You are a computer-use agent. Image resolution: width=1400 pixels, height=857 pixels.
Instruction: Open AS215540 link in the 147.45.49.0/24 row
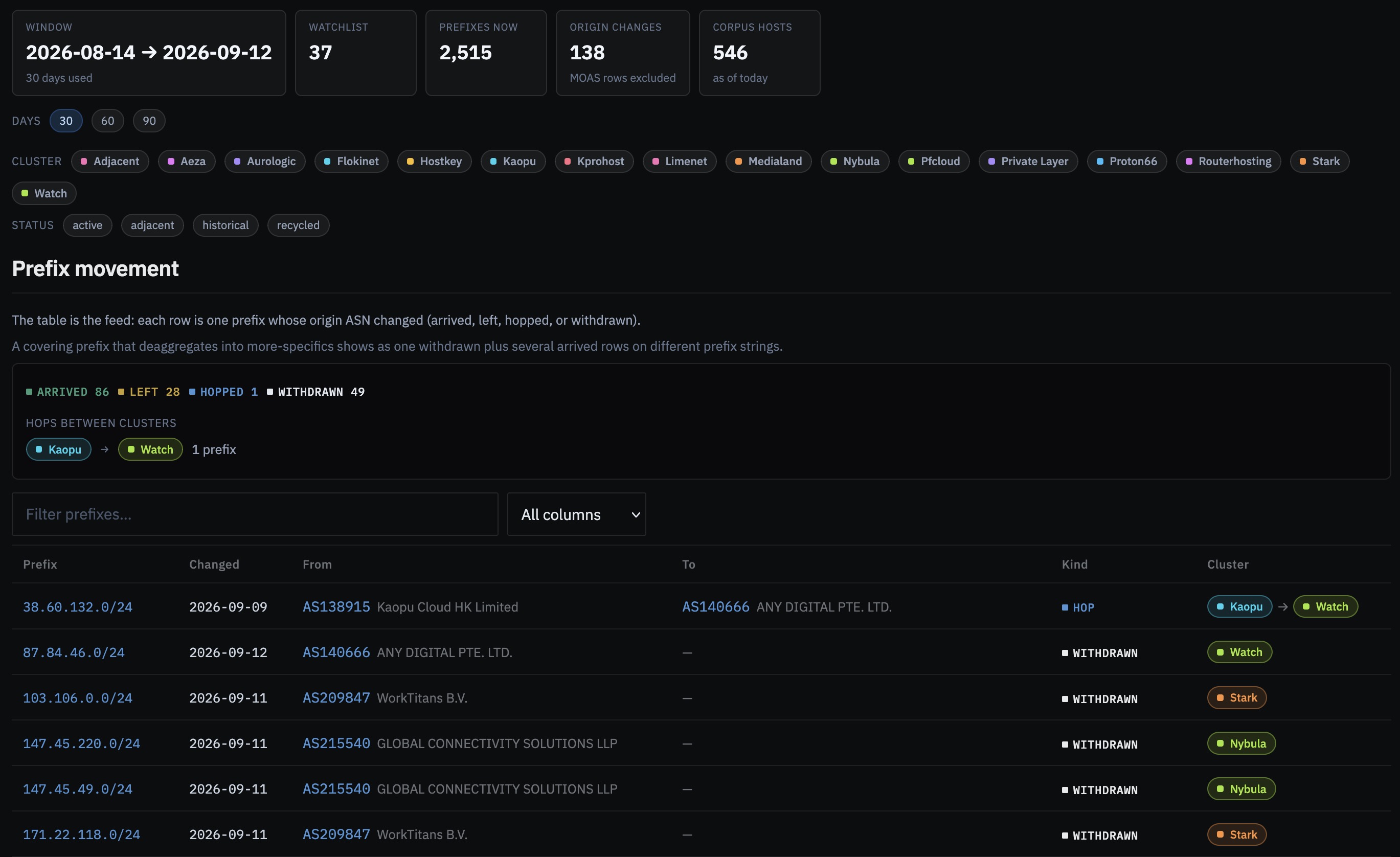[336, 789]
